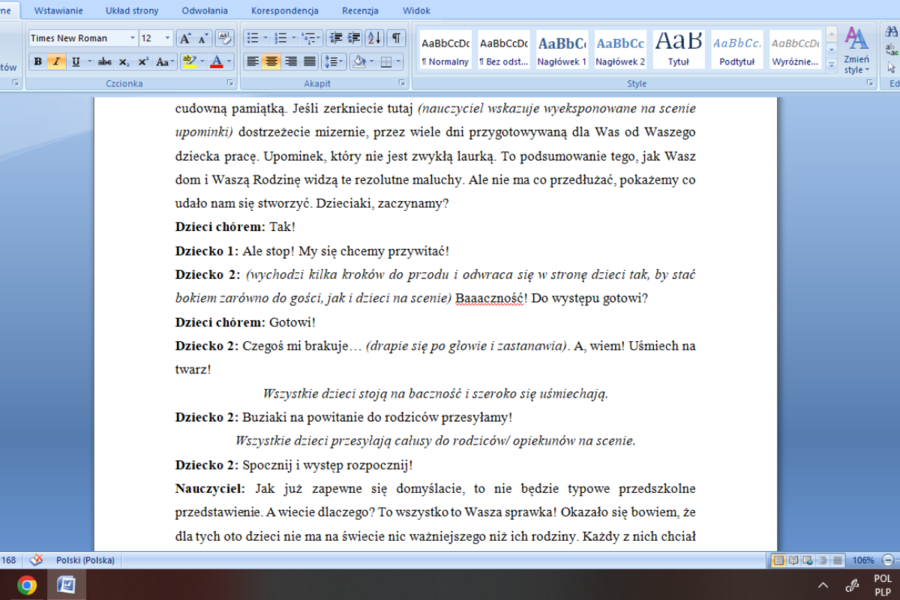
Task: Open the Układ strony tab
Action: (132, 10)
